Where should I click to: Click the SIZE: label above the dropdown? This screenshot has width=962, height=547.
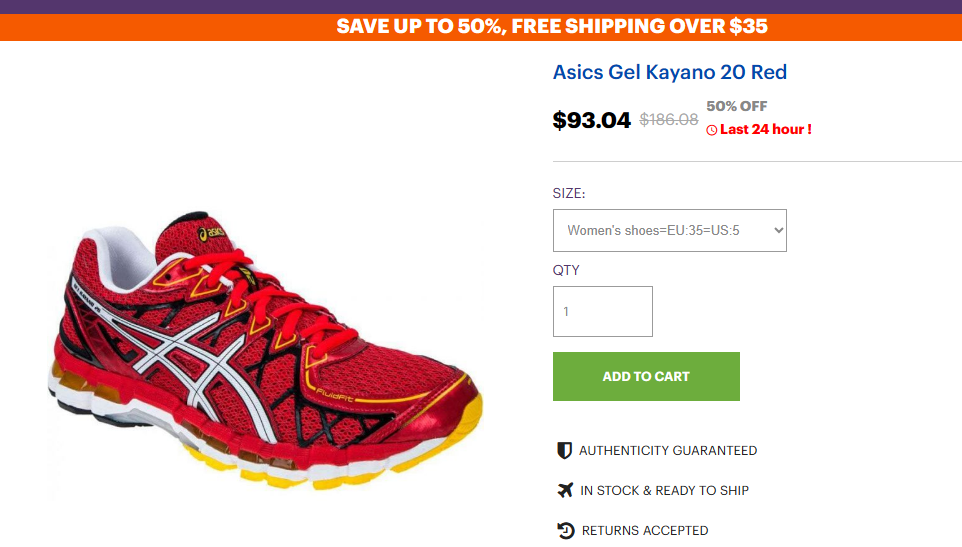tap(569, 194)
